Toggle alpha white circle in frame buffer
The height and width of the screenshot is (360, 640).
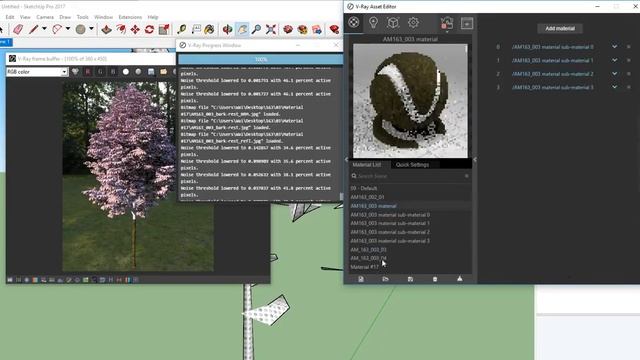tap(126, 72)
